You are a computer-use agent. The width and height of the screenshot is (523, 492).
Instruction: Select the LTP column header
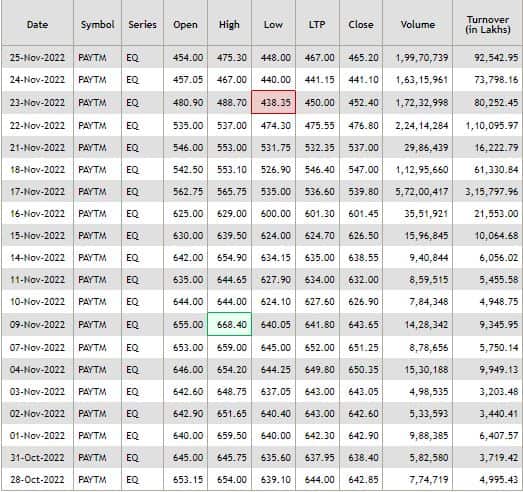pos(317,24)
